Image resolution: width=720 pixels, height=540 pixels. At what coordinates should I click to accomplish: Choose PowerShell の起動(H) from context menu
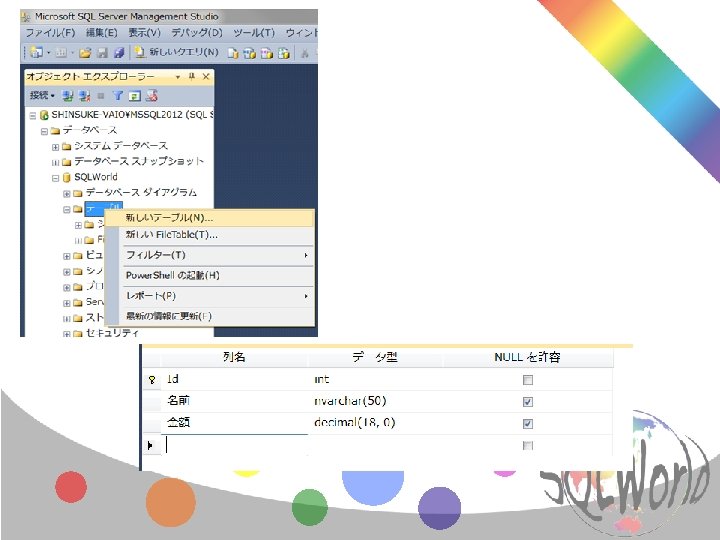point(210,276)
